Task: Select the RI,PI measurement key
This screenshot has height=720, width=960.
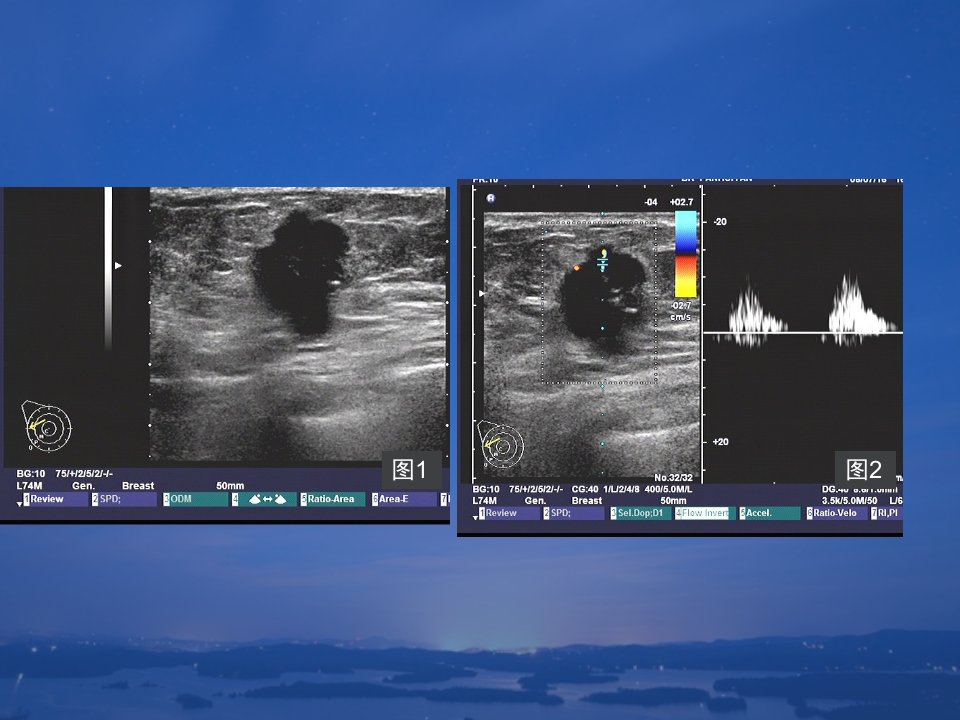Action: [886, 513]
